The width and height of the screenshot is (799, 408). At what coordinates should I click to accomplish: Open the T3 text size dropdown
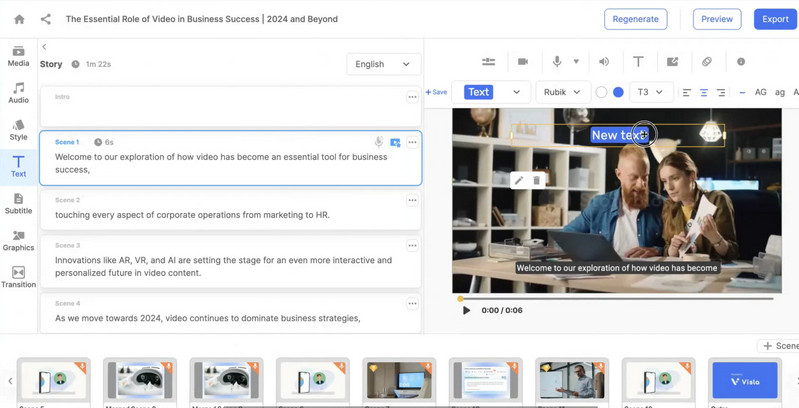(x=651, y=92)
